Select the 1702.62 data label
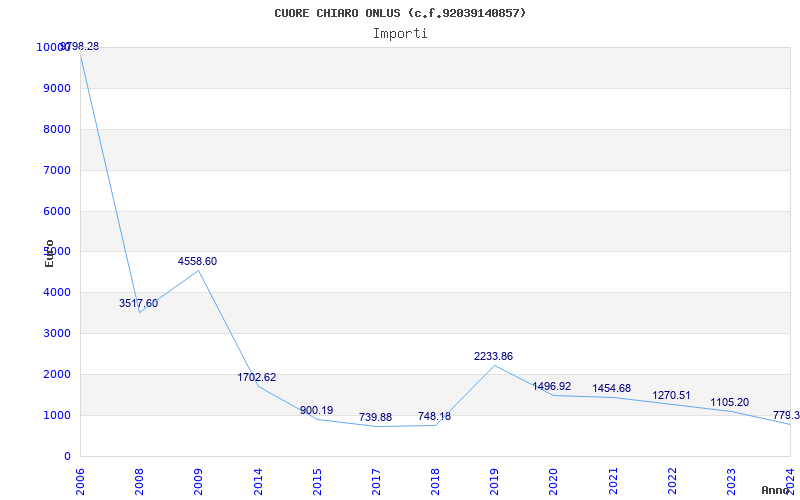Image resolution: width=800 pixels, height=500 pixels. pos(257,378)
